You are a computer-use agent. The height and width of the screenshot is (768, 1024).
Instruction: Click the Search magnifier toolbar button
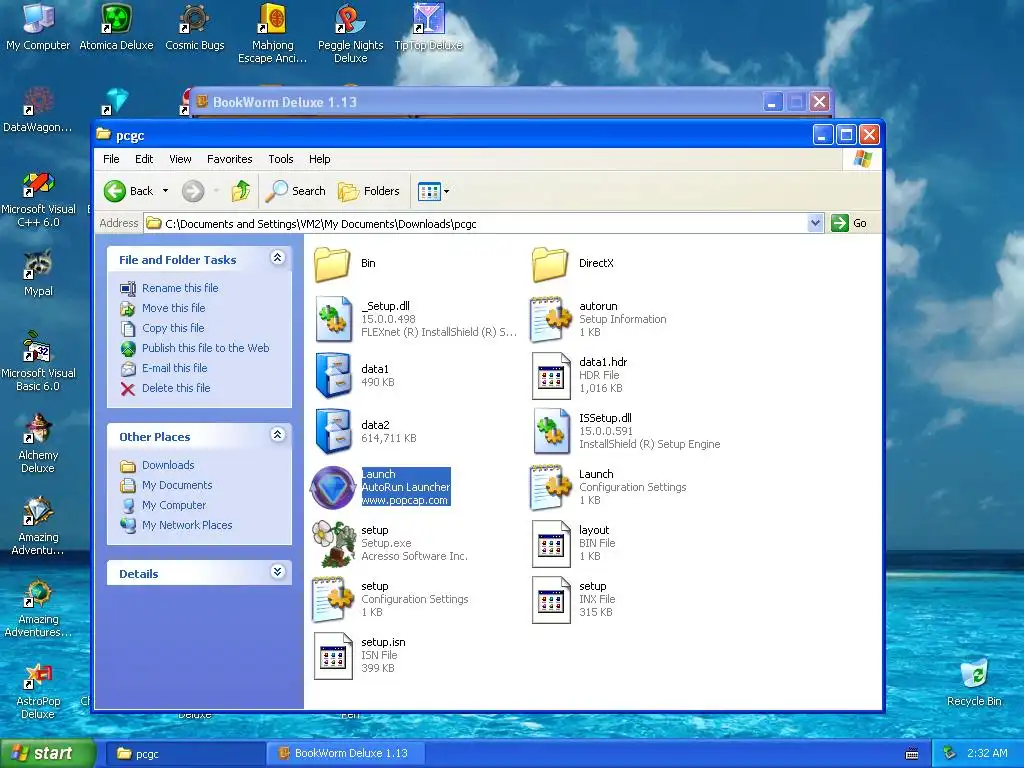(296, 191)
